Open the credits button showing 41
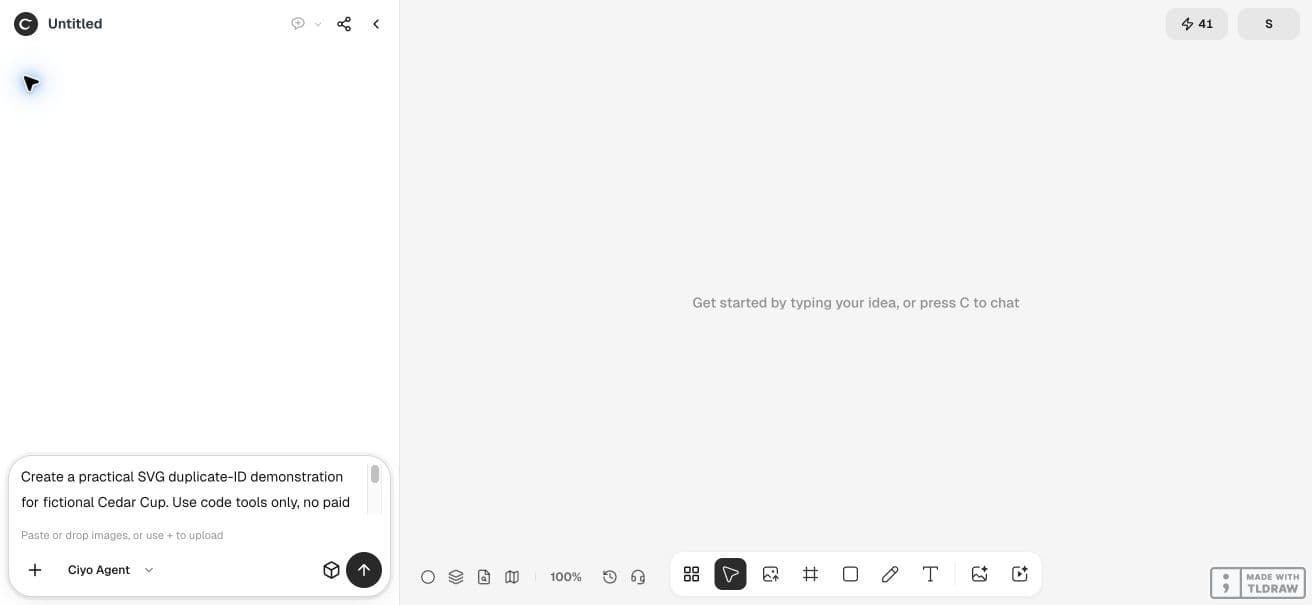Screen dimensions: 1312x605 tap(1197, 24)
